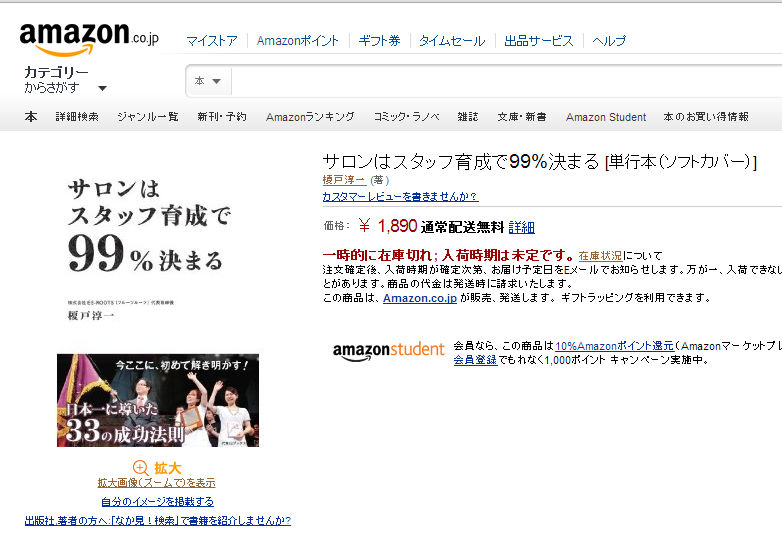Screen dimensions: 782x535
Task: Select the 詳細検索 tab
Action: (77, 117)
